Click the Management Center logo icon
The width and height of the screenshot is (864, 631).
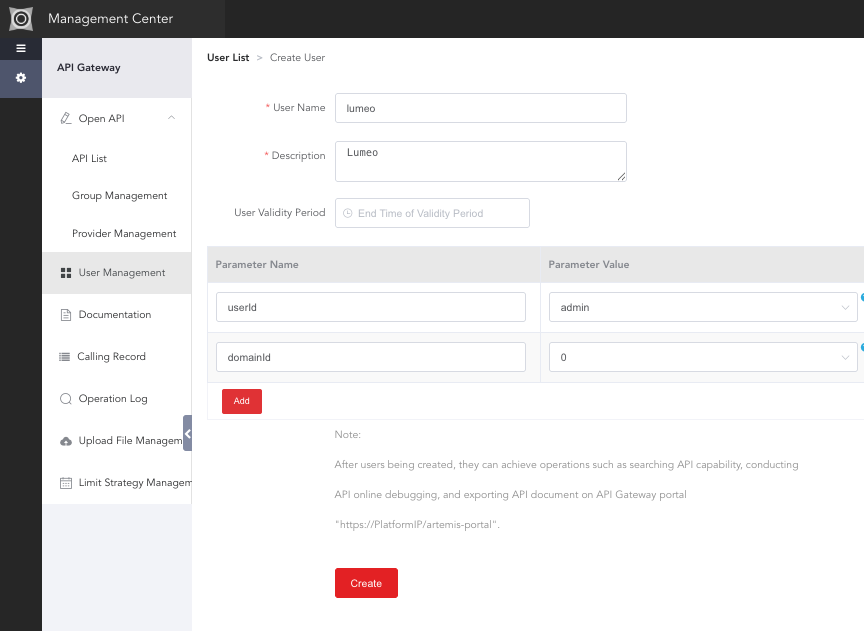point(21,19)
